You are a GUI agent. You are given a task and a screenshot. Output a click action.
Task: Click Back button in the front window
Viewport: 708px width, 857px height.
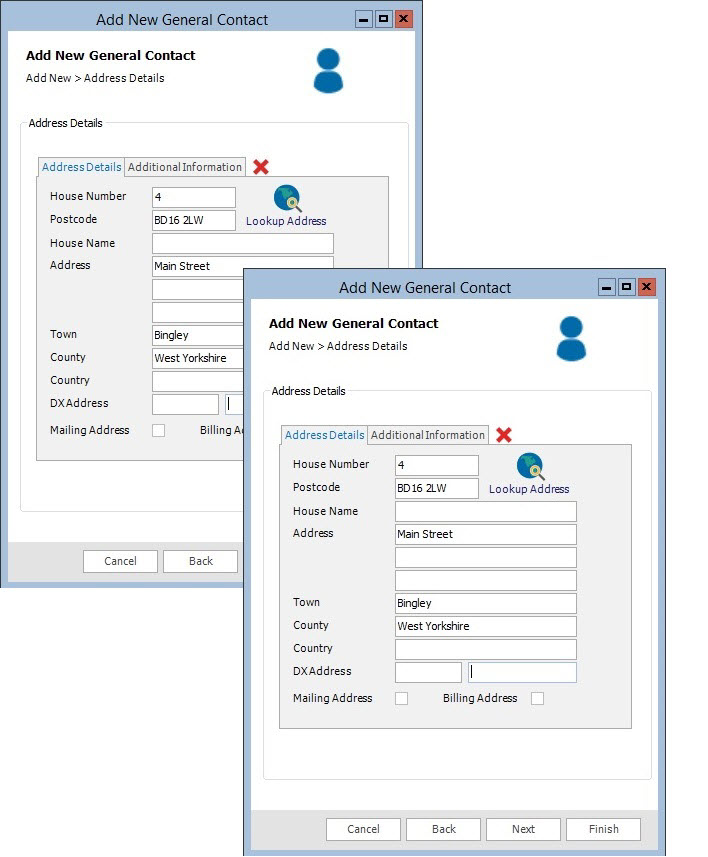click(x=444, y=829)
